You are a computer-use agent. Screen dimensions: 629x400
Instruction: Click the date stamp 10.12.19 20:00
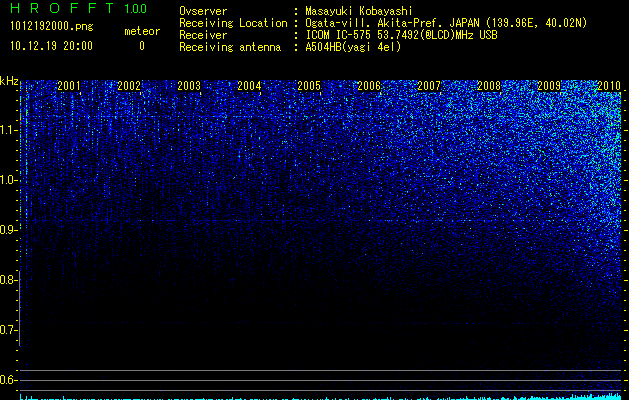[51, 46]
